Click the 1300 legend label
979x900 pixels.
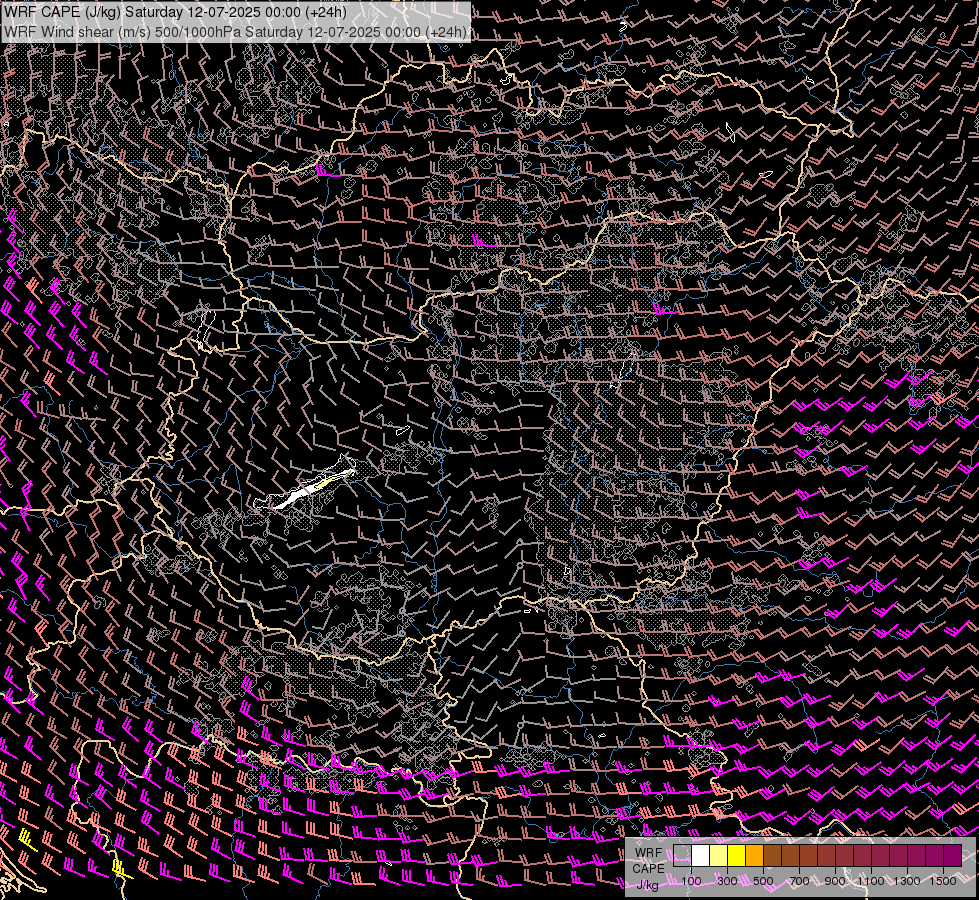tap(907, 881)
